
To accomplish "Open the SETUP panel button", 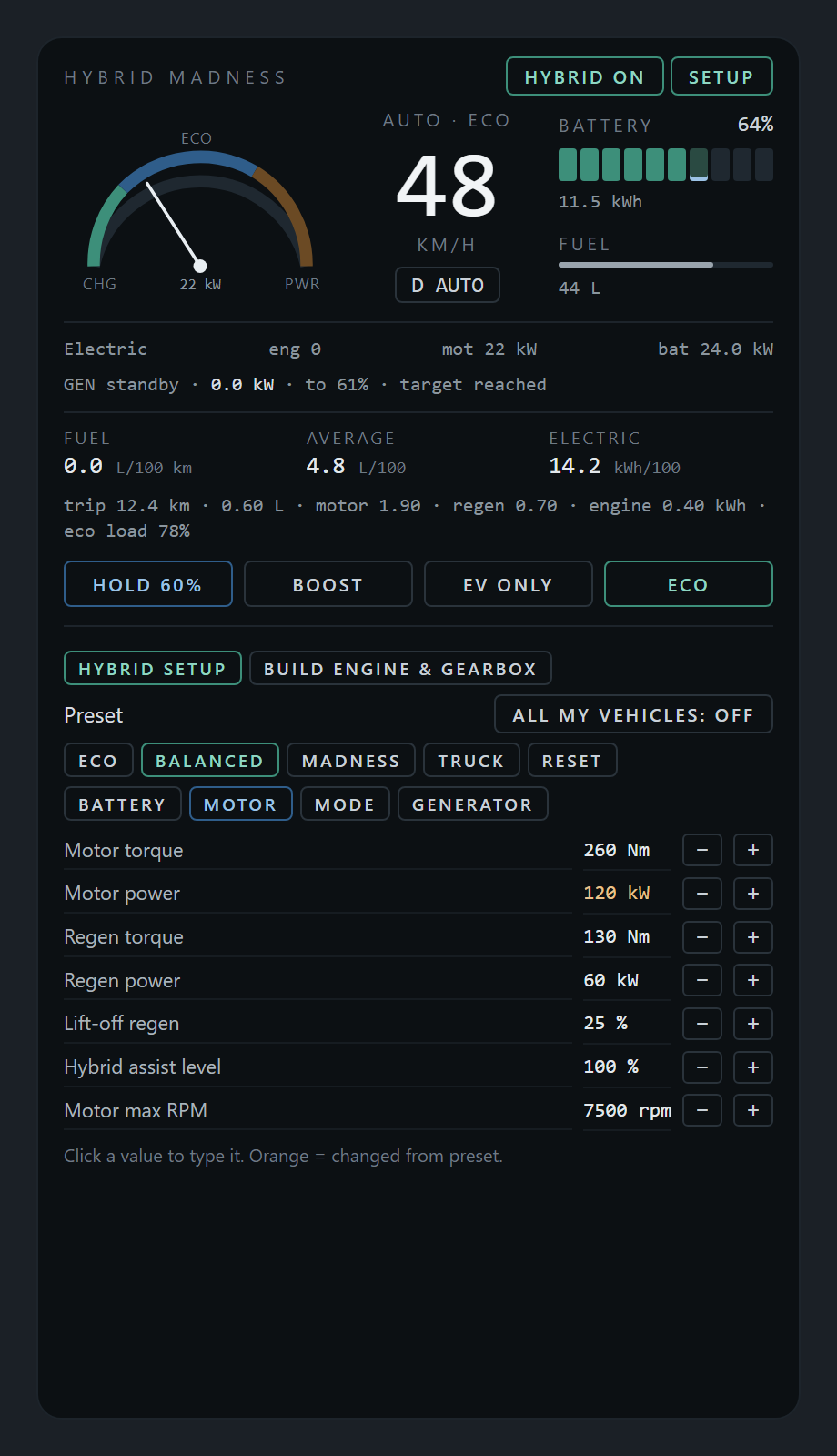I will point(721,76).
